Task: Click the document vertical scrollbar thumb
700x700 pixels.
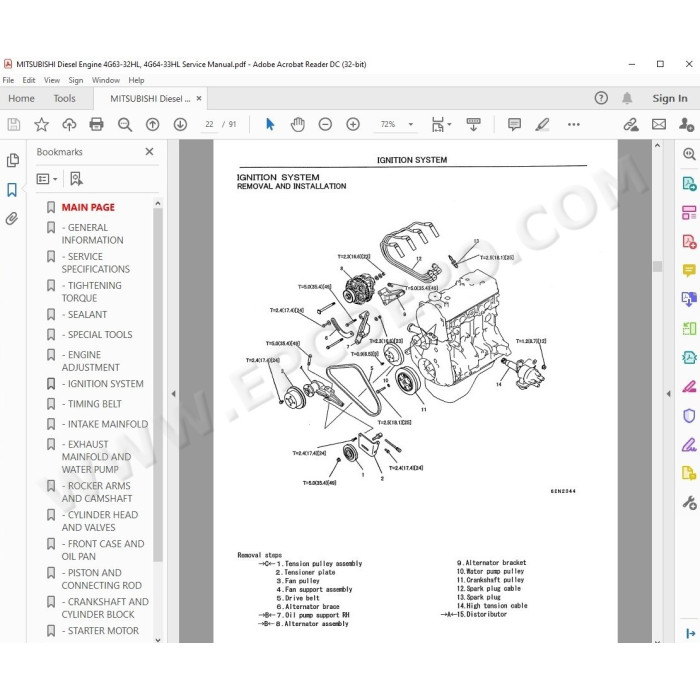Action: pyautogui.click(x=657, y=267)
